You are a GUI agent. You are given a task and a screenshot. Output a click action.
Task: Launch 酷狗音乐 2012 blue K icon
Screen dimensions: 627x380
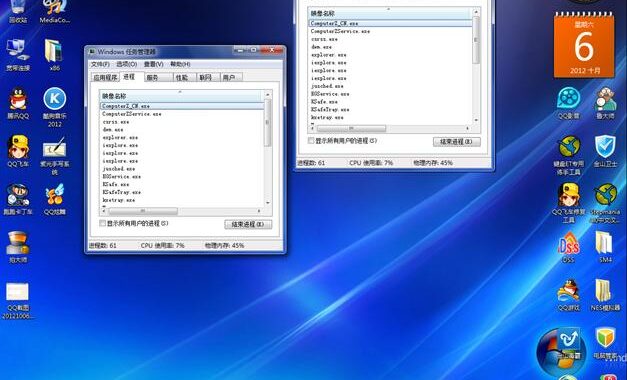(55, 106)
